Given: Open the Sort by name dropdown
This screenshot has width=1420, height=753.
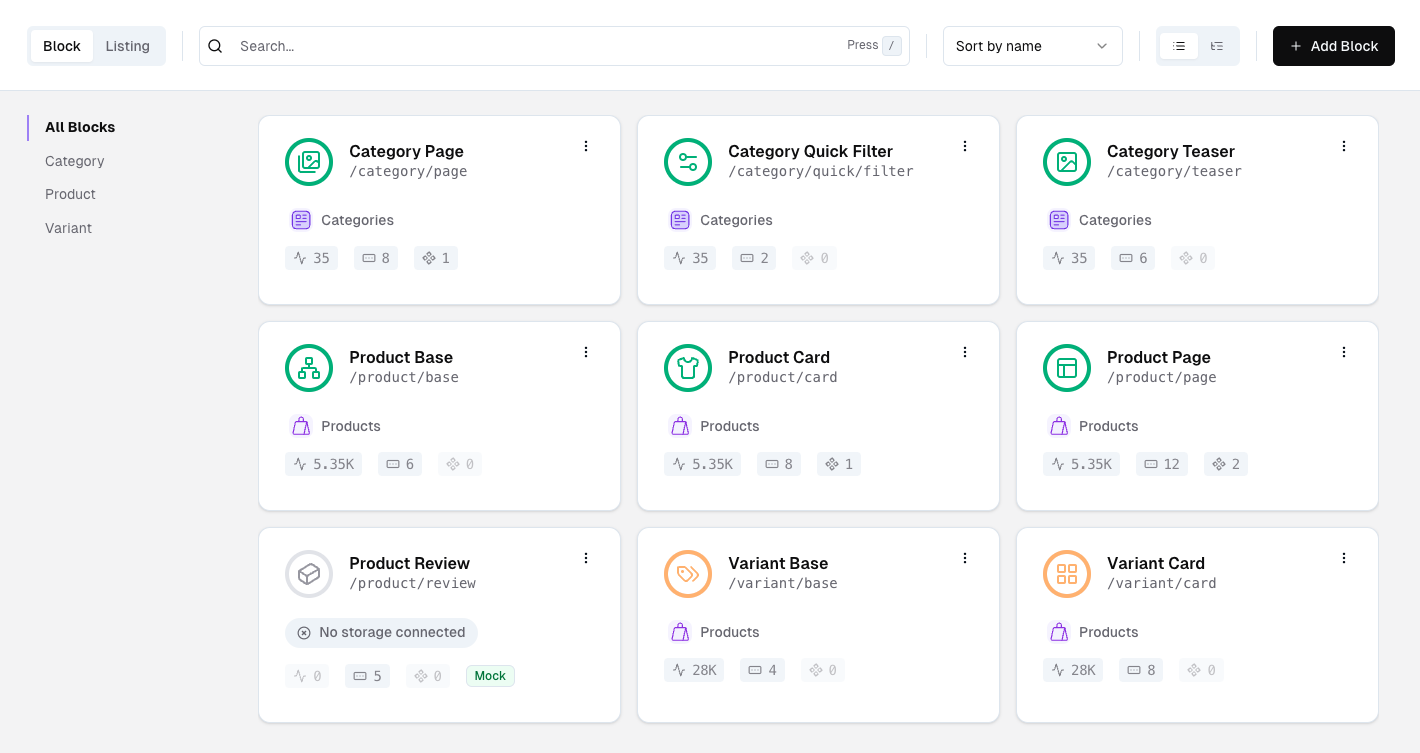Looking at the screenshot, I should pos(1032,45).
